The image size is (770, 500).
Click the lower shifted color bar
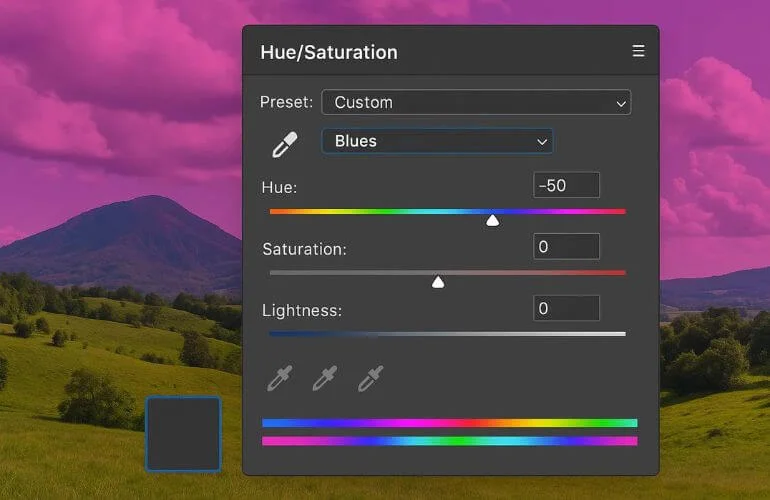pos(449,441)
